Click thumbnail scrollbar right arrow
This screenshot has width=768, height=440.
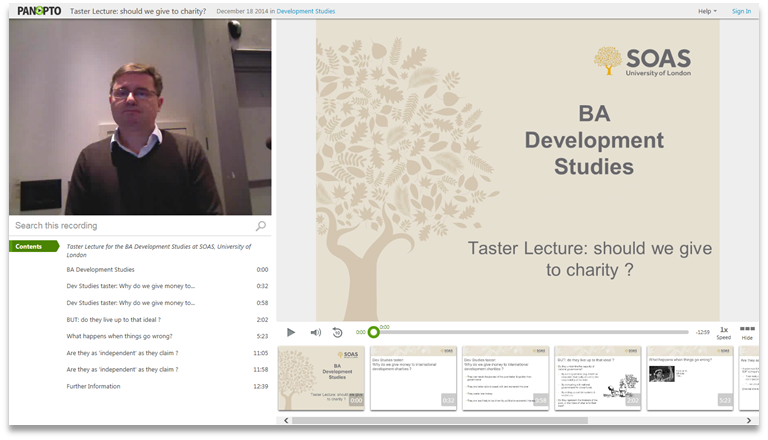(748, 420)
